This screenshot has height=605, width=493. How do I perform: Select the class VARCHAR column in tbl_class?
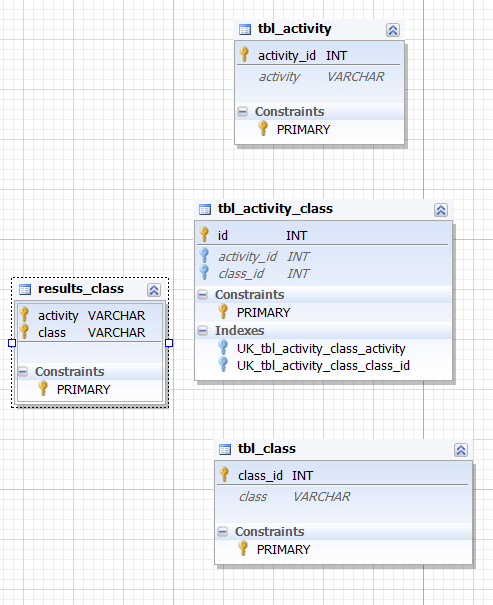pyautogui.click(x=343, y=497)
